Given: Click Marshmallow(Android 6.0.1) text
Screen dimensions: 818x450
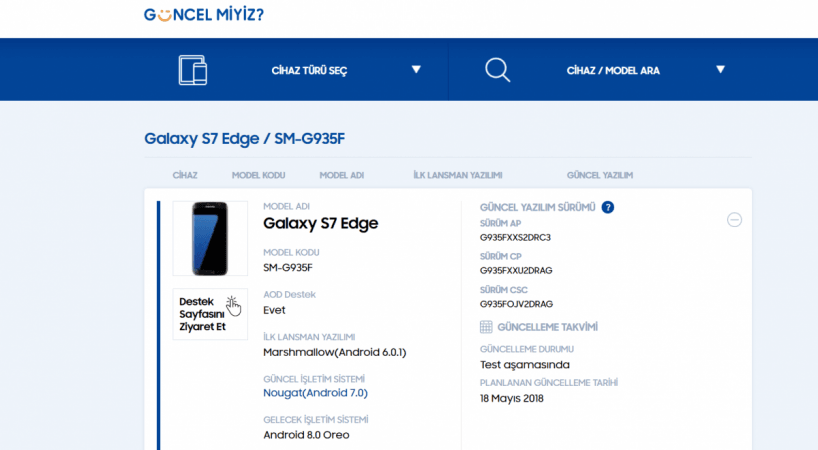Looking at the screenshot, I should (334, 352).
